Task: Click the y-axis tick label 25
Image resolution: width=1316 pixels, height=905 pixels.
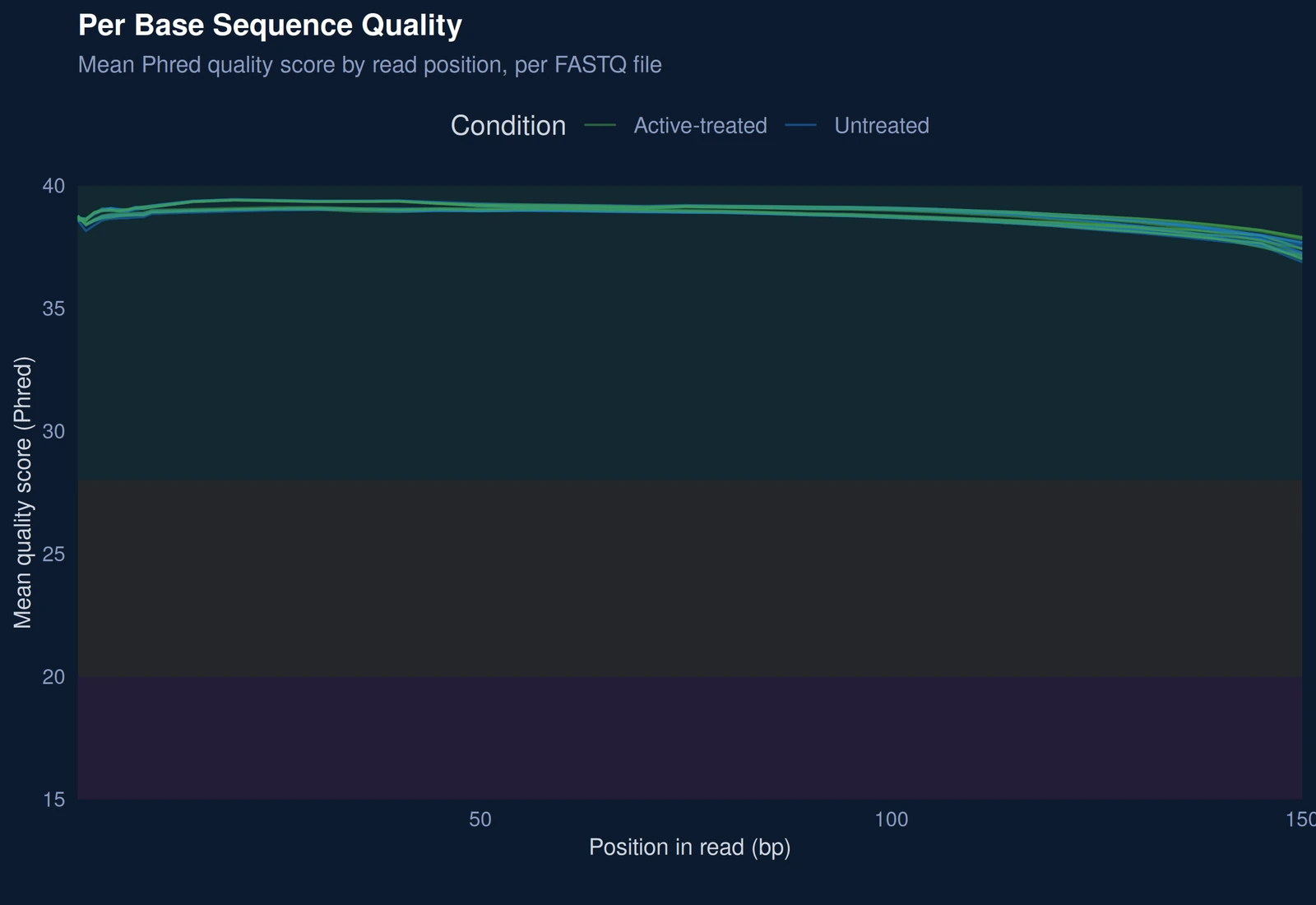Action: pos(53,554)
